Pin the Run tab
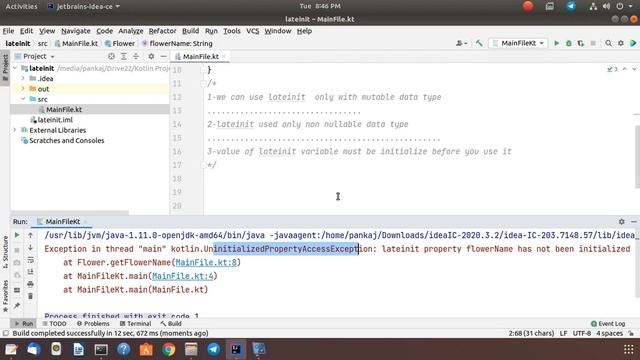The height and width of the screenshot is (360, 640). 17,306
